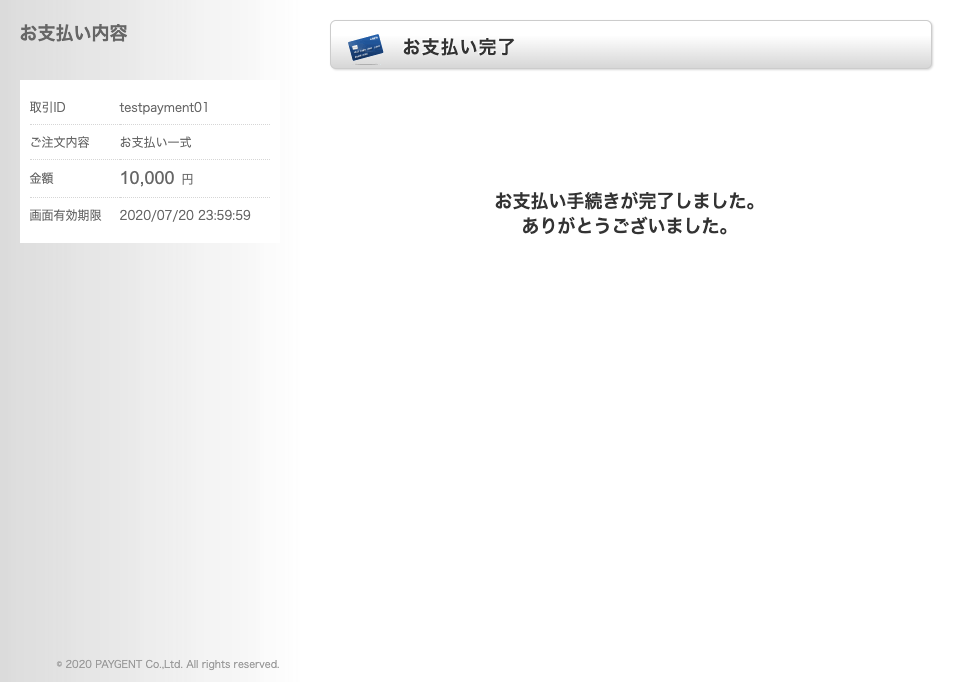Select transaction ID value testpayment01
The width and height of the screenshot is (956, 682).
[164, 107]
